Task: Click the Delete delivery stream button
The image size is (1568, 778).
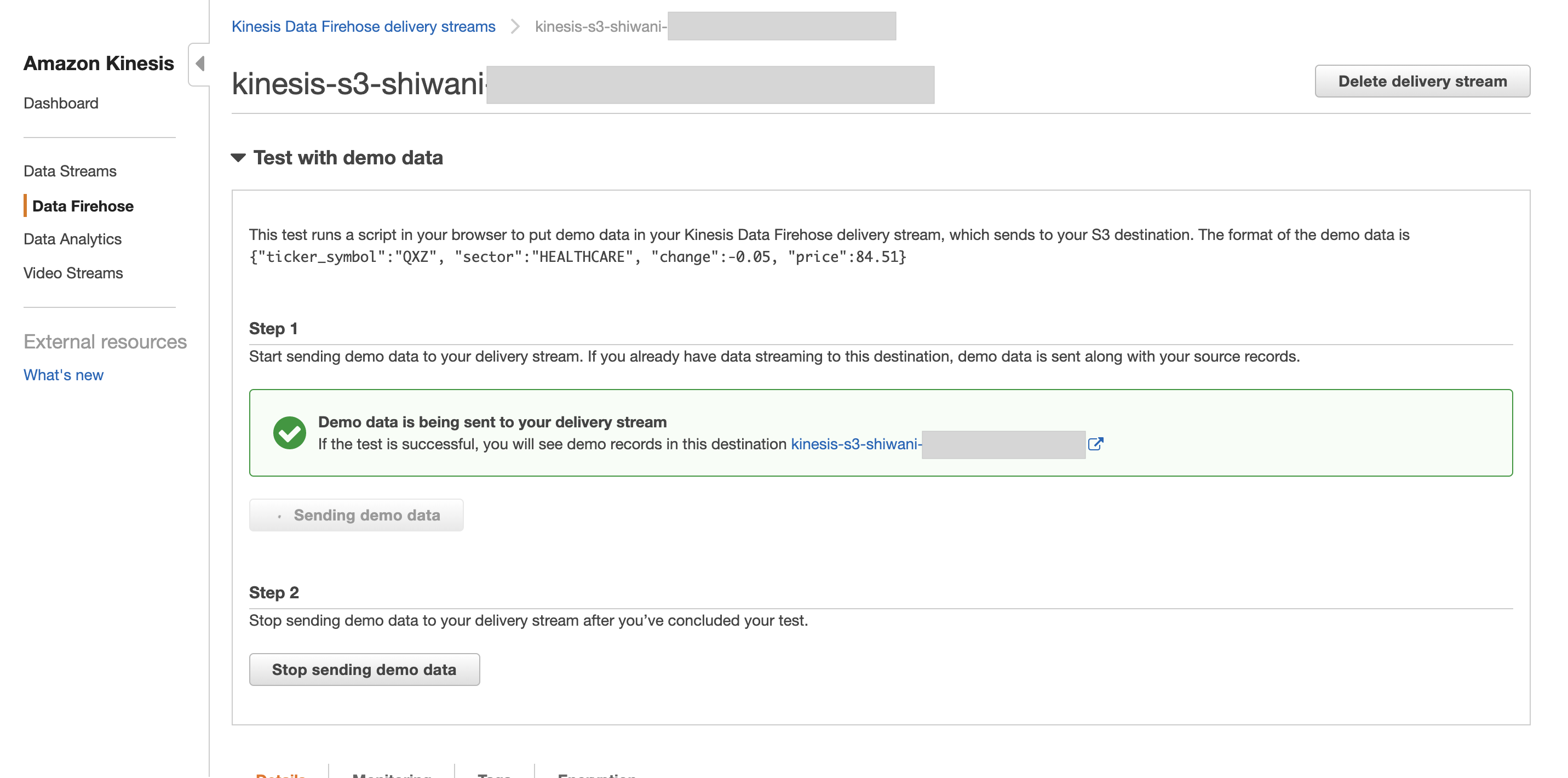Action: pyautogui.click(x=1422, y=81)
